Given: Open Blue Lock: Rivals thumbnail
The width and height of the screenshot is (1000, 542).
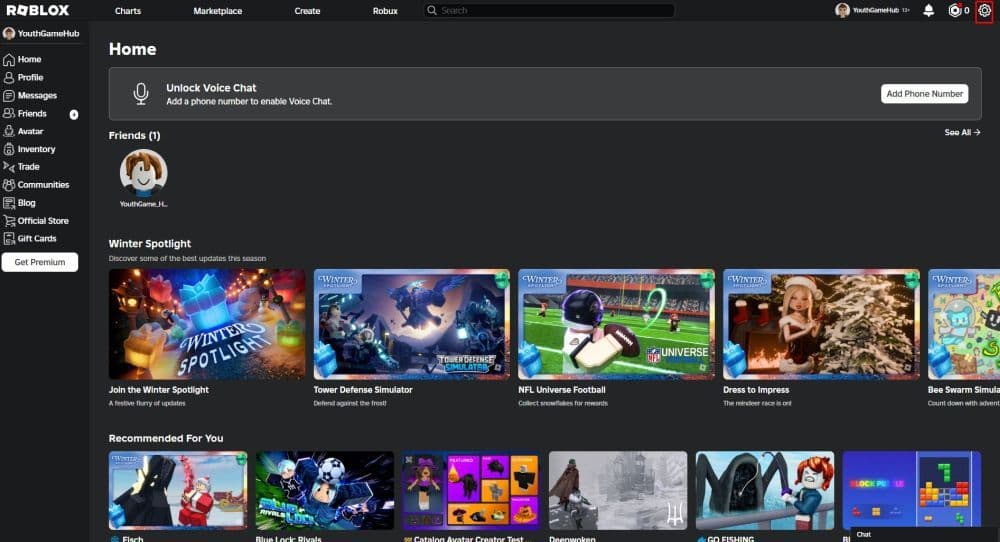Looking at the screenshot, I should click(325, 490).
